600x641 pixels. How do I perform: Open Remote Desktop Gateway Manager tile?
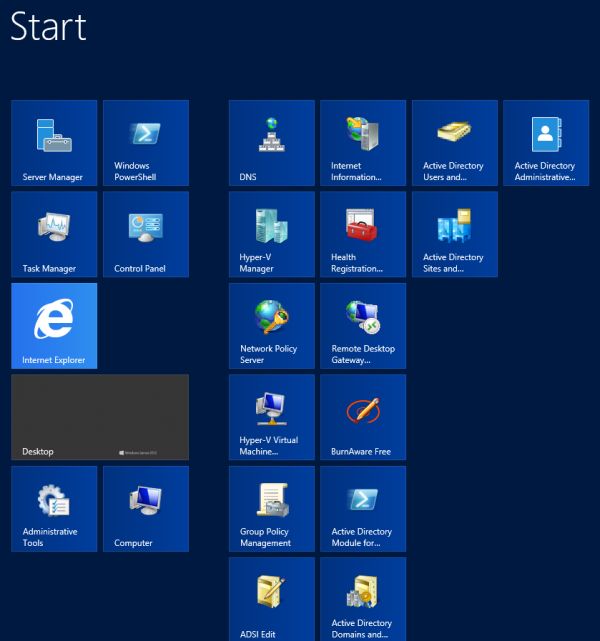(x=363, y=326)
